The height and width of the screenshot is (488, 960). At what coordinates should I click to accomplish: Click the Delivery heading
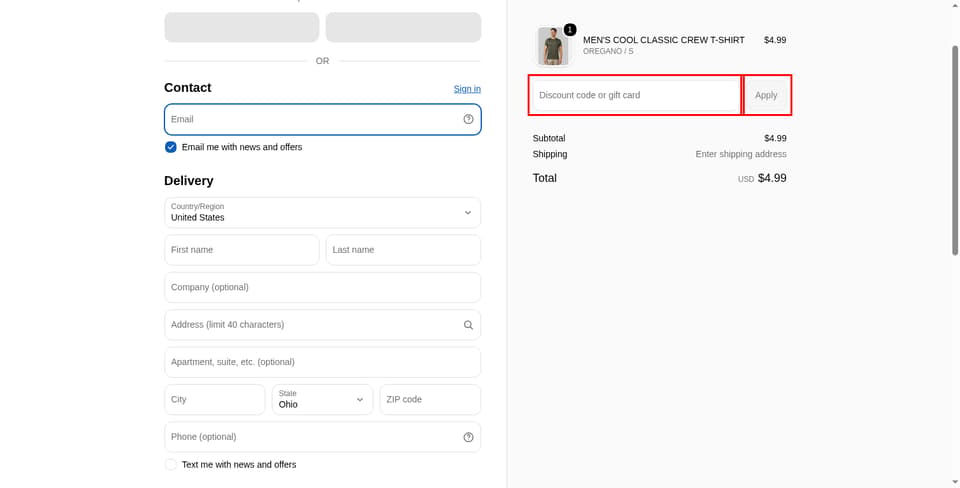coord(189,181)
